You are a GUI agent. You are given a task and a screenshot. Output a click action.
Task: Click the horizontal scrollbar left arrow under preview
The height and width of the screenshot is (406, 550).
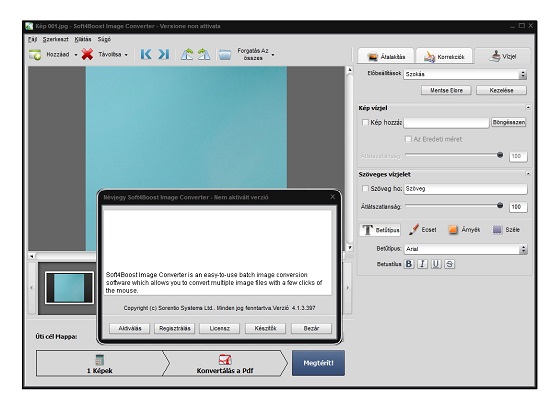click(x=32, y=256)
